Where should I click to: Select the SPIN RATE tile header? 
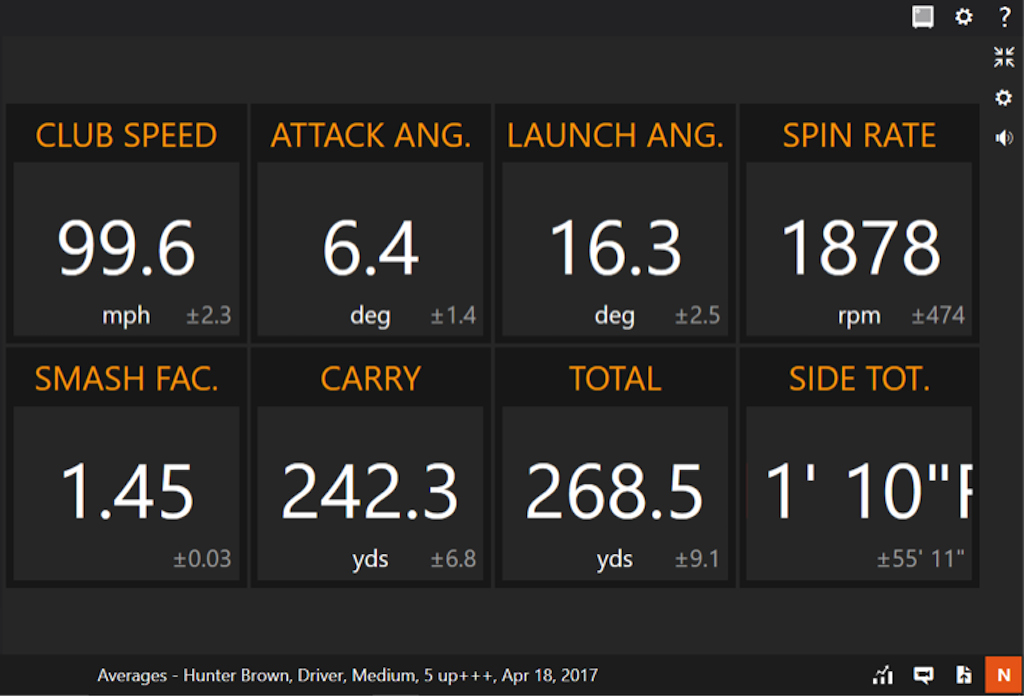859,135
